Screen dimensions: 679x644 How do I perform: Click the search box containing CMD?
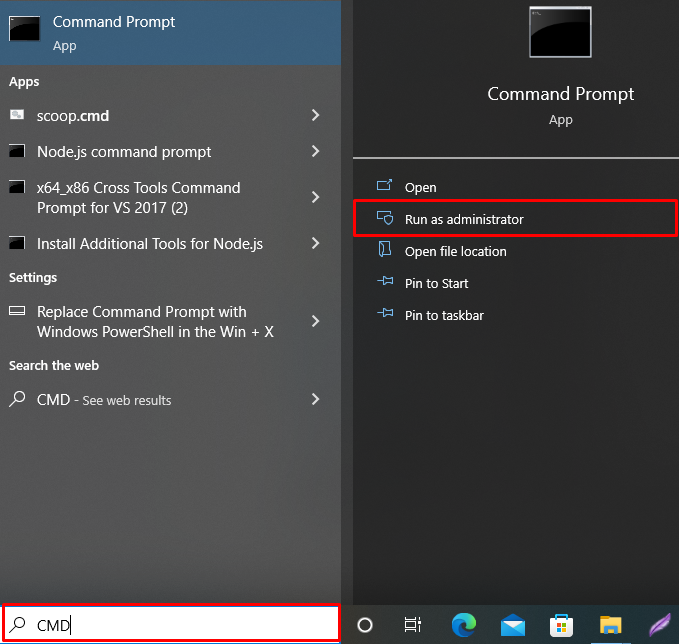[171, 623]
